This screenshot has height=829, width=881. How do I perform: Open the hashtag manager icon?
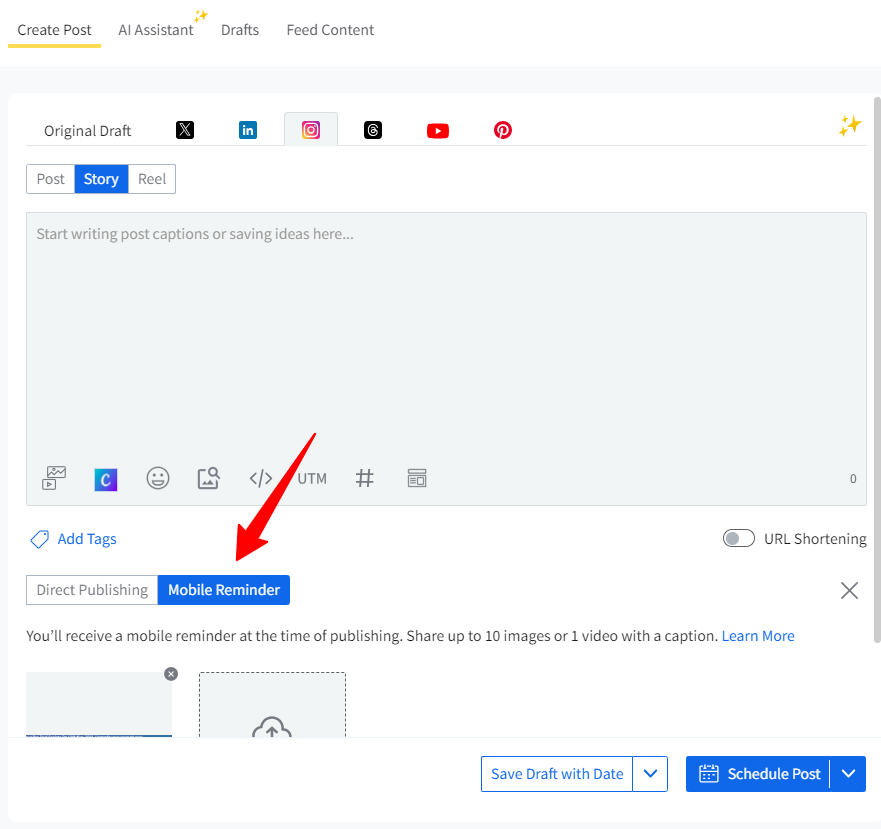click(x=365, y=478)
